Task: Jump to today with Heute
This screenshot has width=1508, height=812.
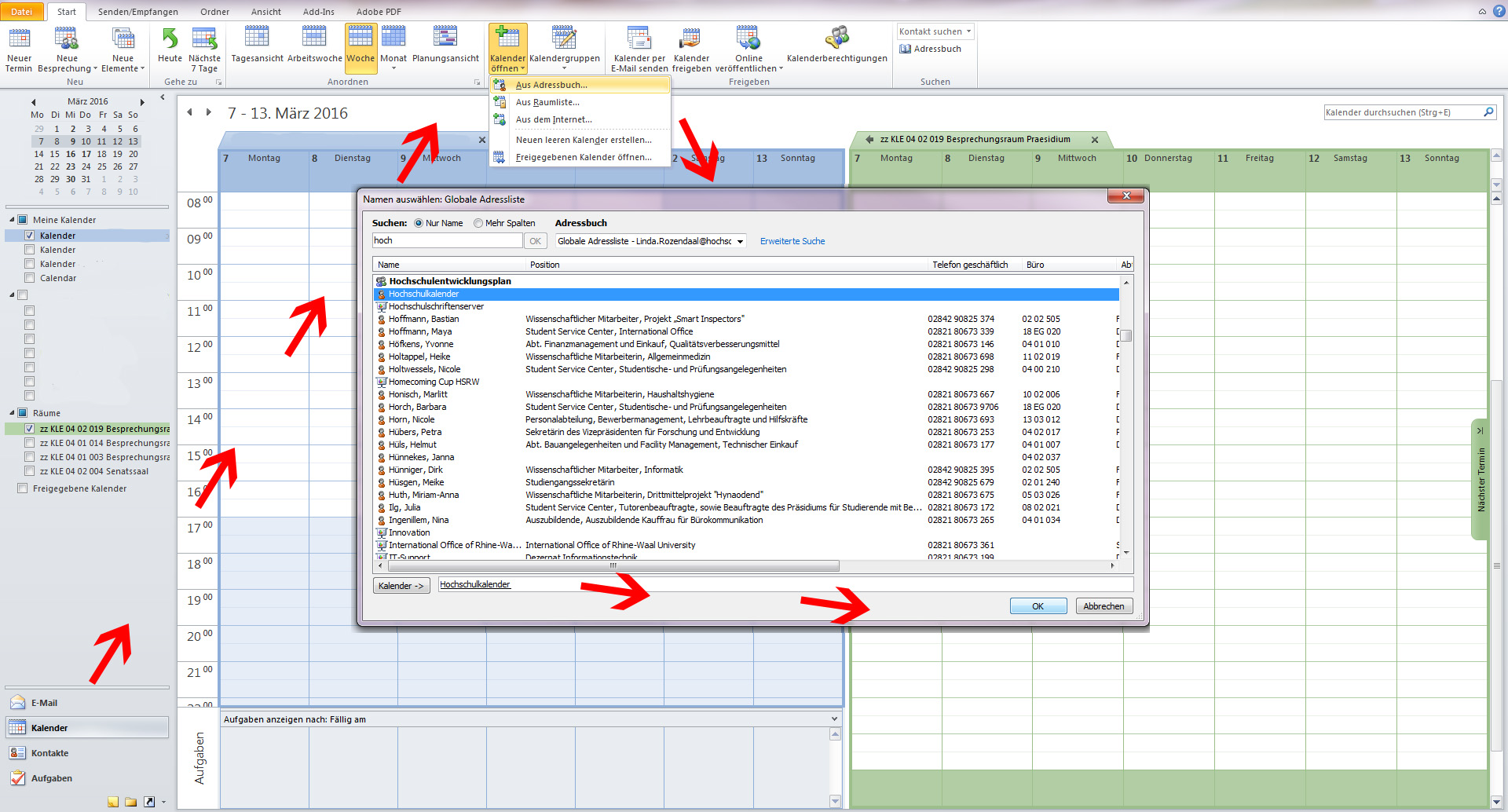Action: click(x=170, y=46)
